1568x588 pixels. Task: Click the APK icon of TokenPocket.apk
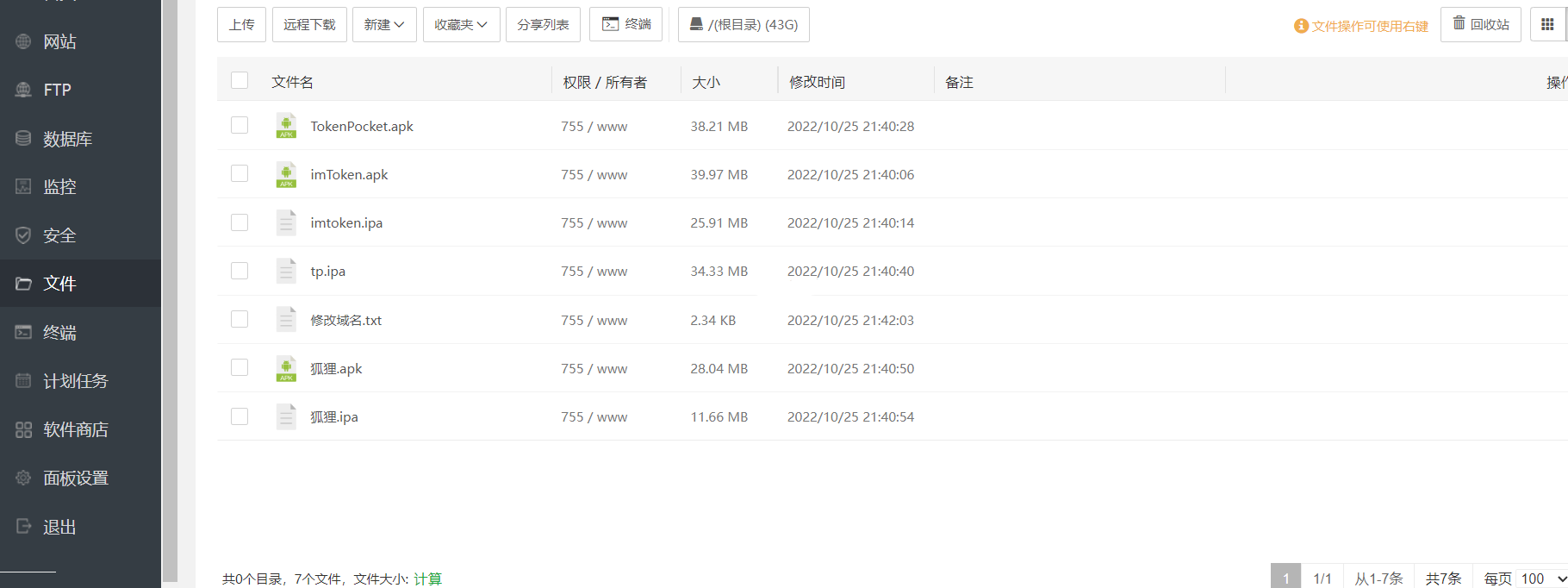pyautogui.click(x=286, y=126)
